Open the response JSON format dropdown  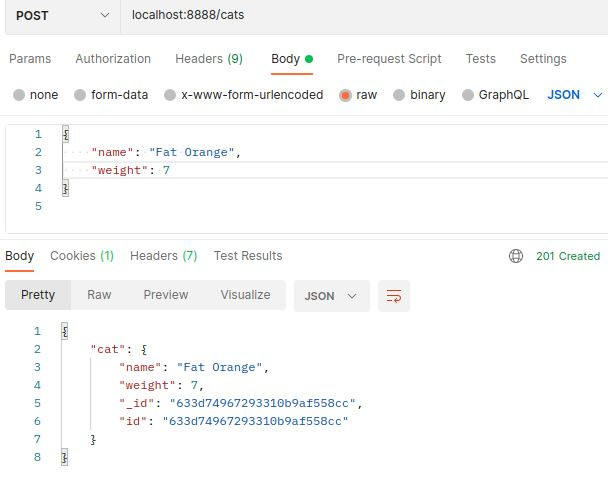331,296
